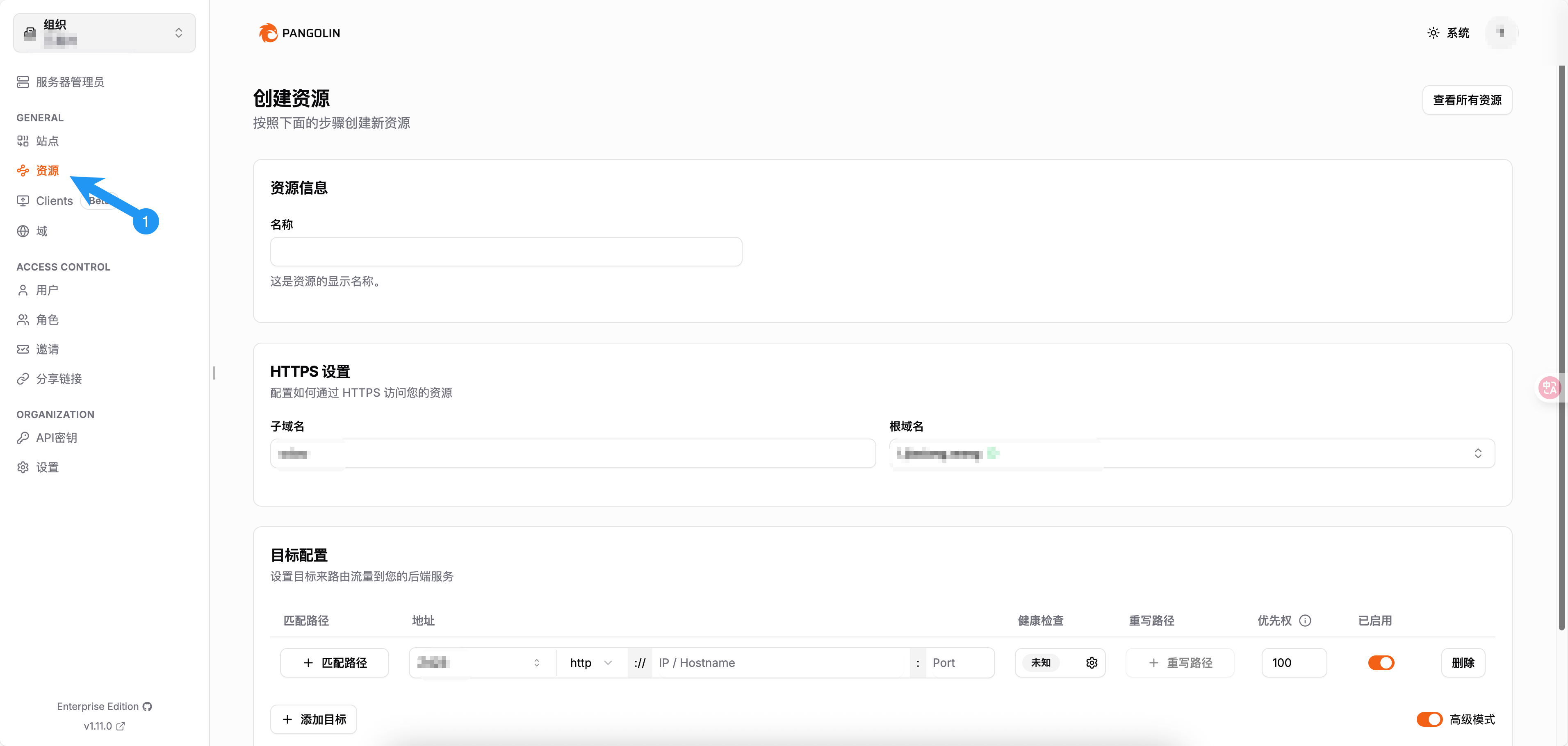Go to 站点 in sidebar

click(47, 141)
